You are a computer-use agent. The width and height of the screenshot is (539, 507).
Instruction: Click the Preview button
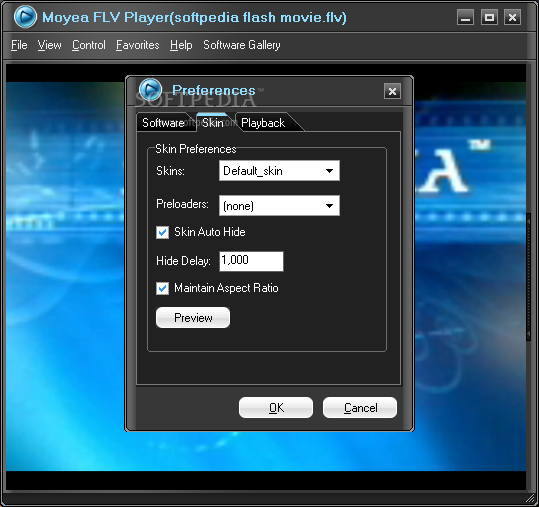193,318
